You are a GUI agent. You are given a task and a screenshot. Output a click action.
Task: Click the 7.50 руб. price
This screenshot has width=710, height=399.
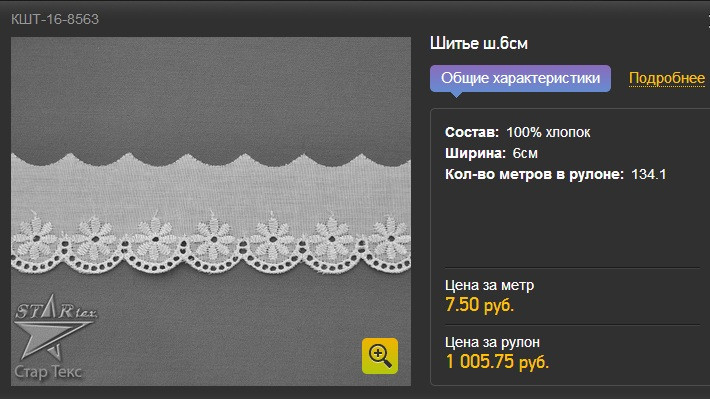480,305
